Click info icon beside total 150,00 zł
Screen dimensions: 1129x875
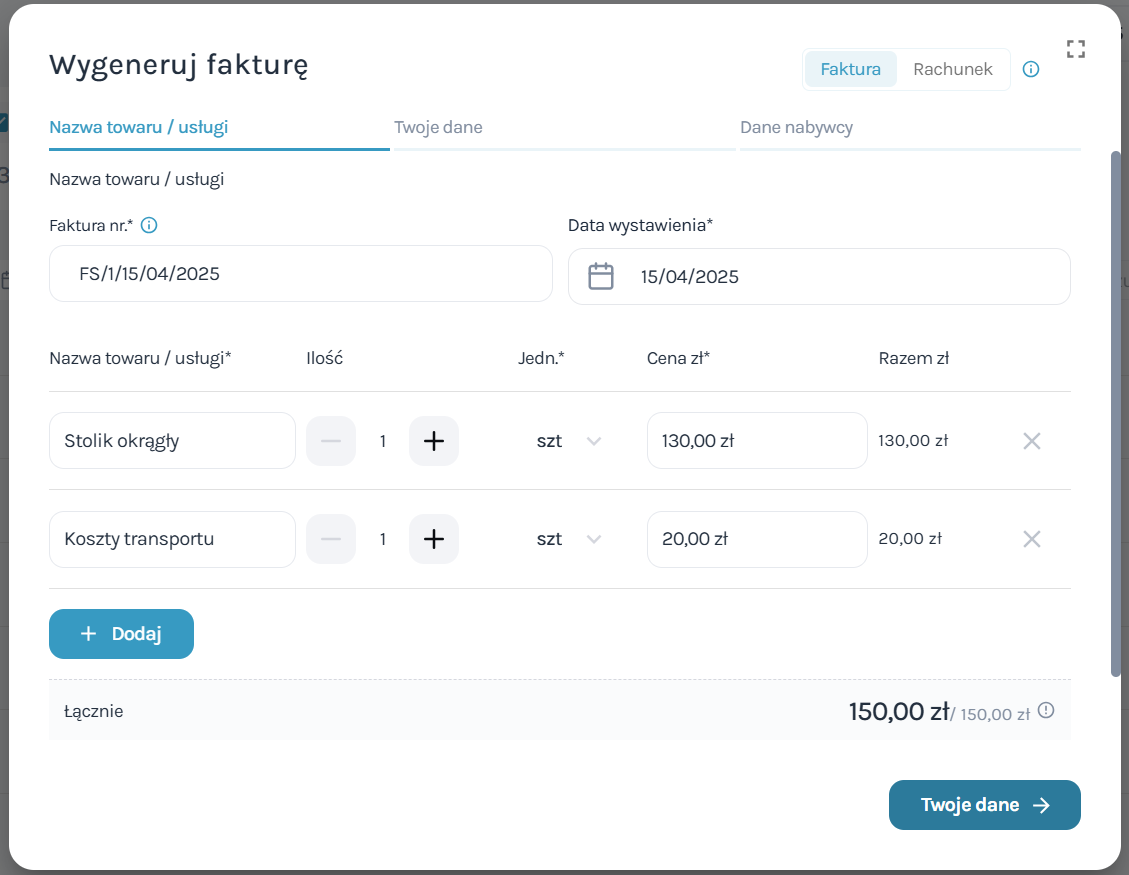1046,711
